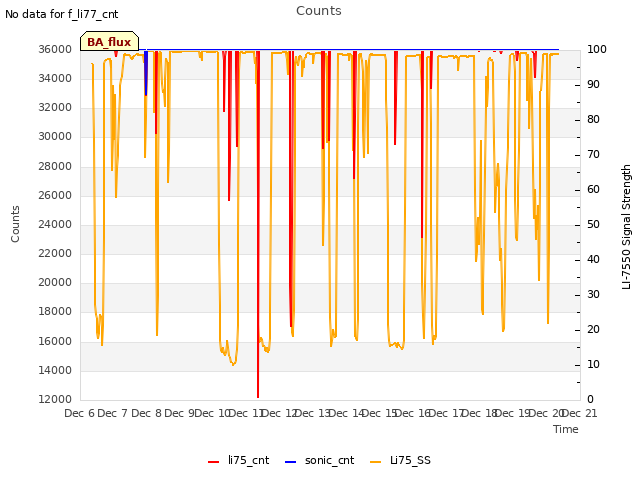Click the 'Dec 17' x-axis date label

pos(447,413)
